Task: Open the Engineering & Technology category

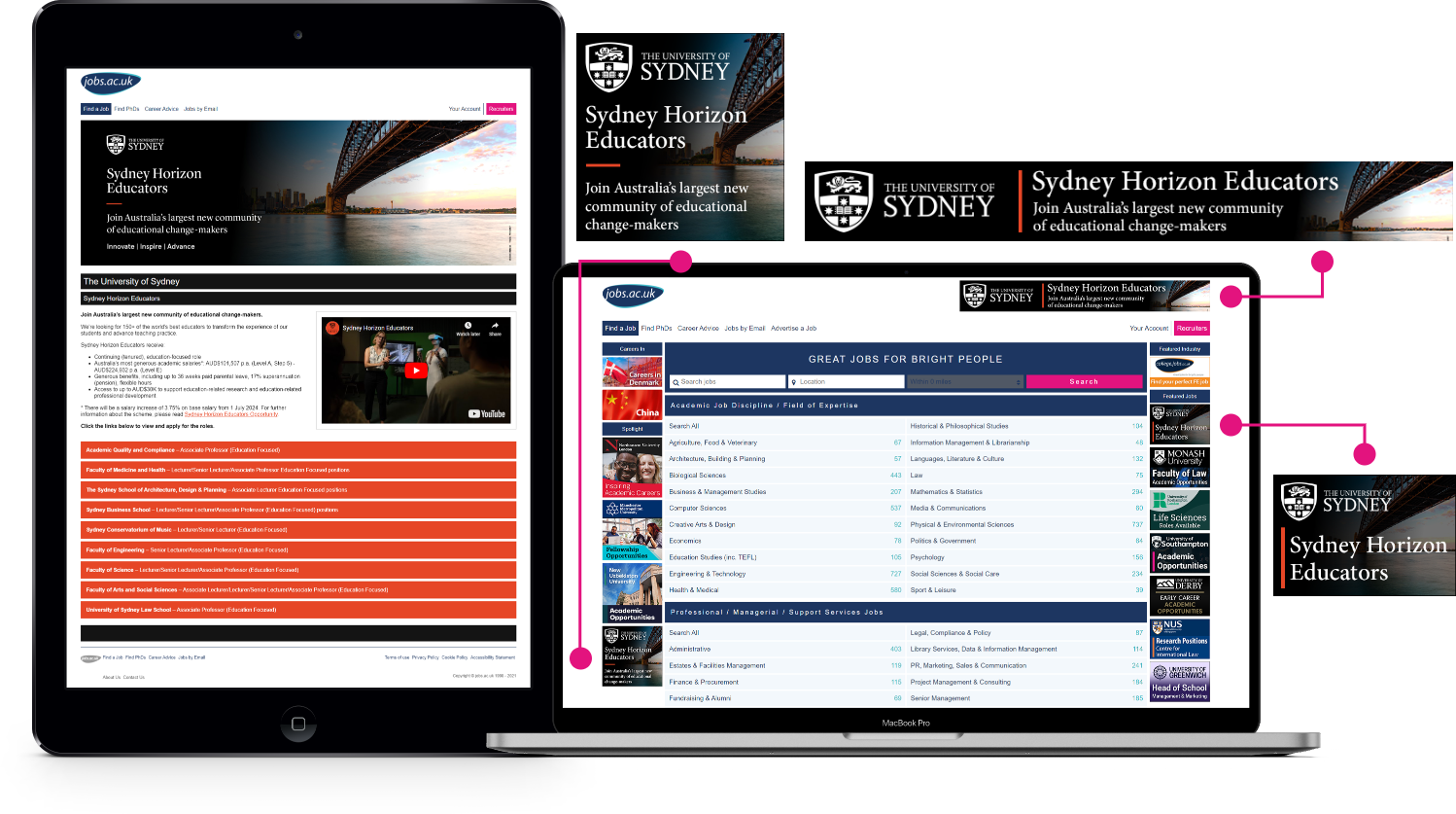Action: point(708,574)
